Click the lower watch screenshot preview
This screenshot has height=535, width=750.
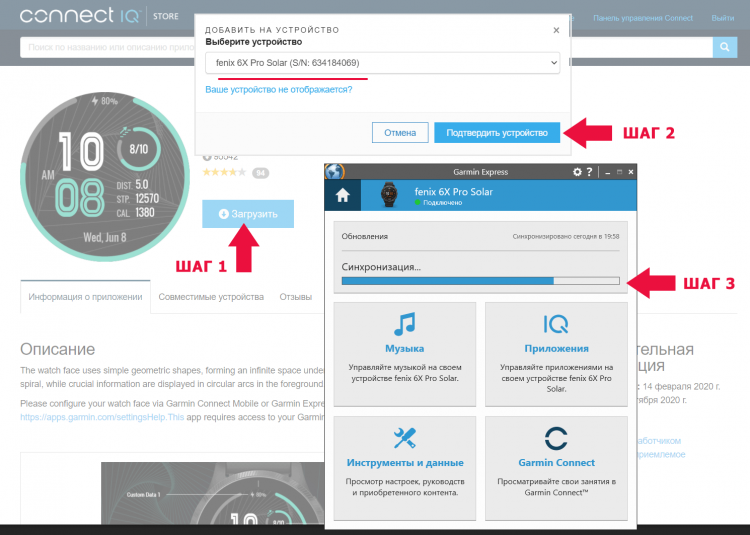pyautogui.click(x=213, y=493)
